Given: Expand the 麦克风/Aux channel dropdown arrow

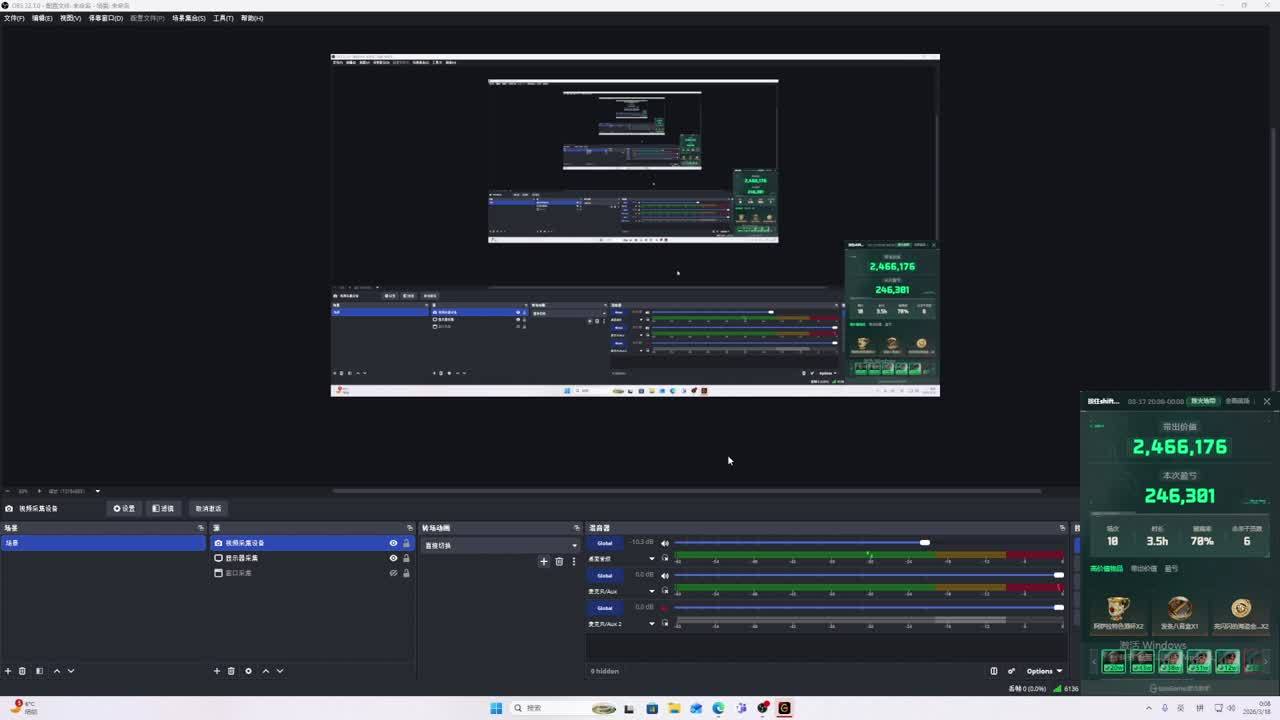Looking at the screenshot, I should click(x=652, y=591).
